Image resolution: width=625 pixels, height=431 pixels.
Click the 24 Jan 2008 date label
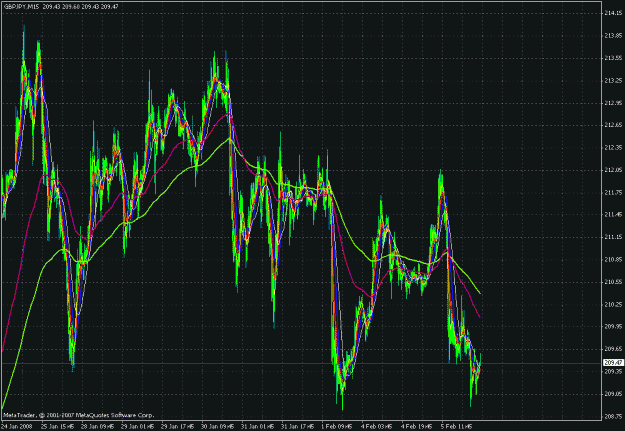pyautogui.click(x=15, y=426)
